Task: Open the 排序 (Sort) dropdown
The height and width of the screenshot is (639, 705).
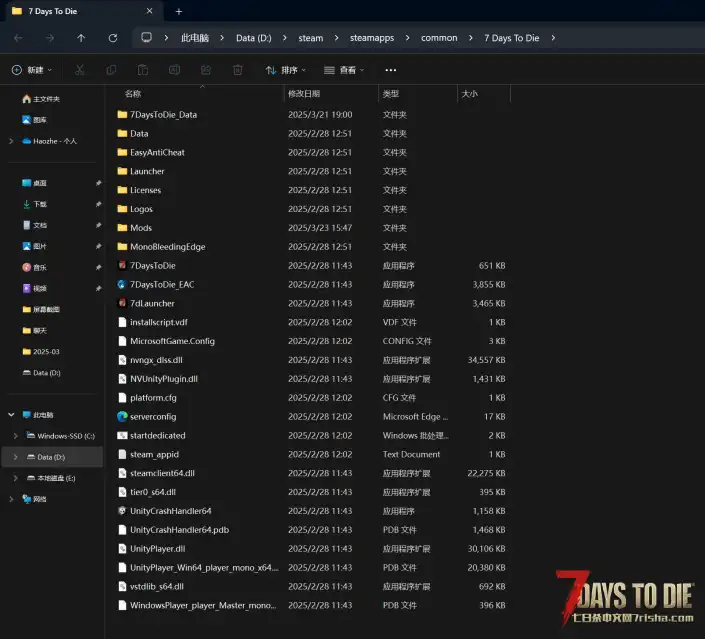Action: pos(286,70)
